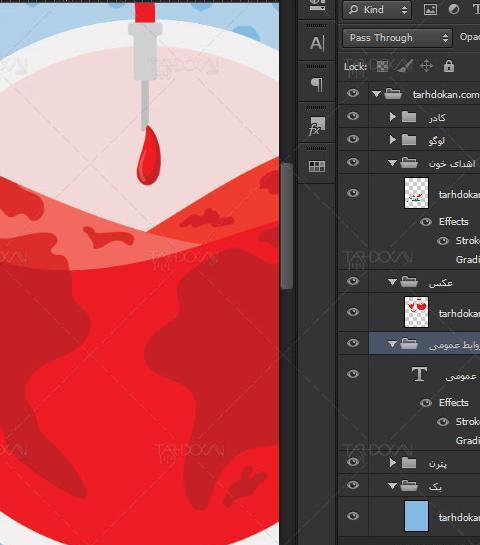480x545 pixels.
Task: Lock transparent pixels checkerboard icon
Action: 382,66
